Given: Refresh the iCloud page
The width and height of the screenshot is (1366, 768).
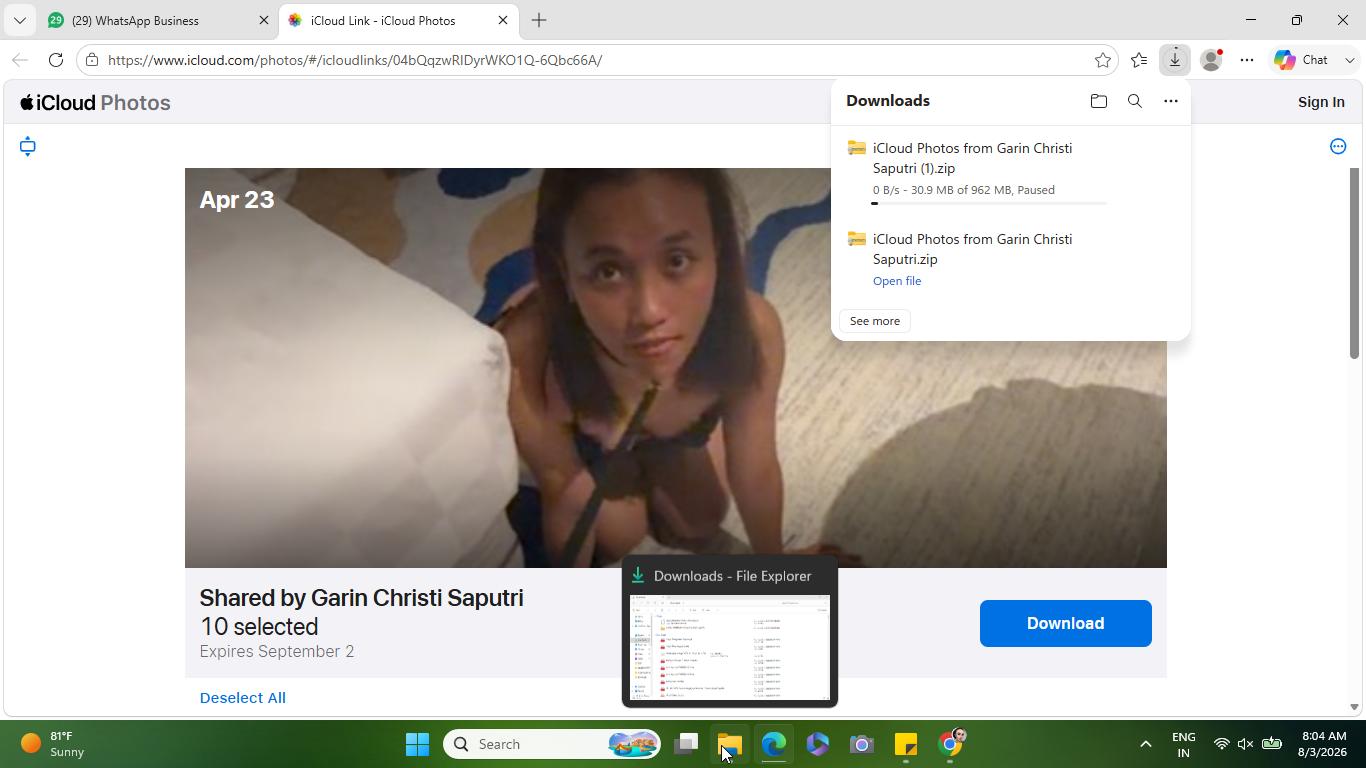Looking at the screenshot, I should click(x=56, y=60).
